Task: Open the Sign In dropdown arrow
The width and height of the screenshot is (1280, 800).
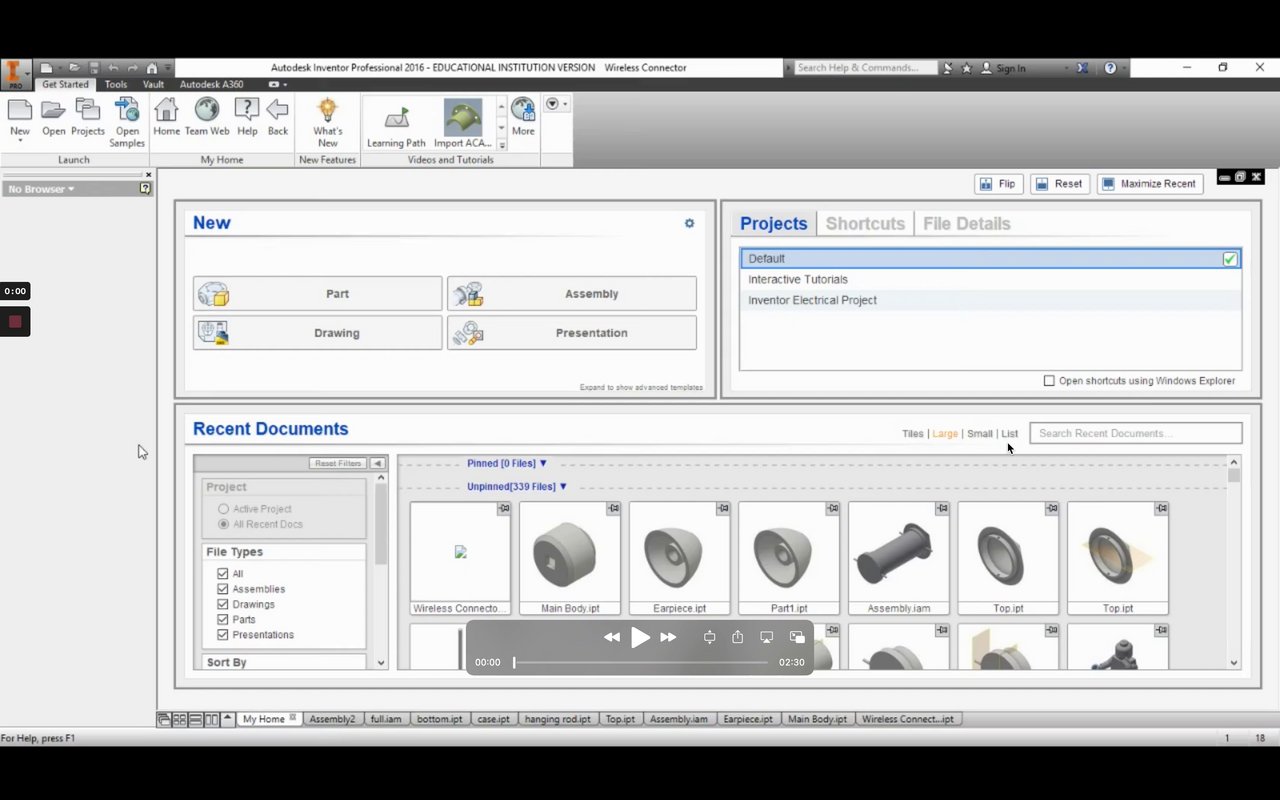Action: tap(1067, 68)
